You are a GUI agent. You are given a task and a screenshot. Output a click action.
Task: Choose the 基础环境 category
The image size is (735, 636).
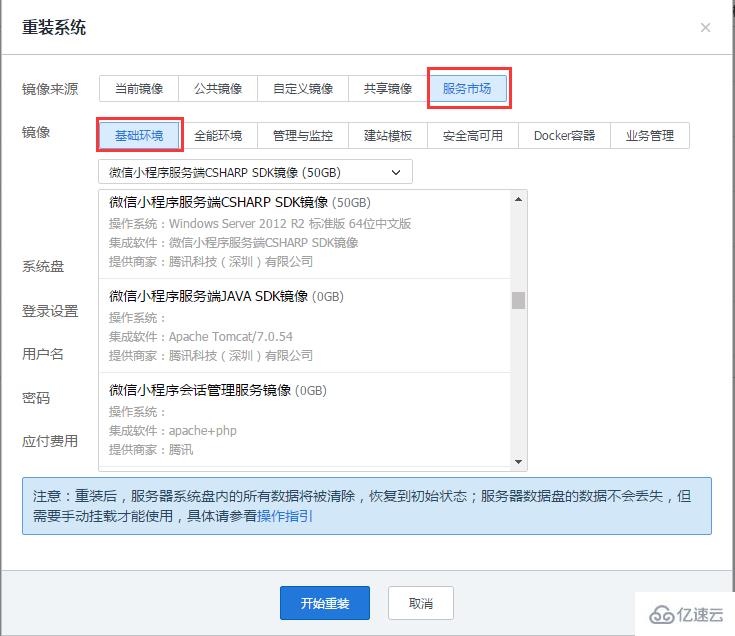click(x=139, y=135)
